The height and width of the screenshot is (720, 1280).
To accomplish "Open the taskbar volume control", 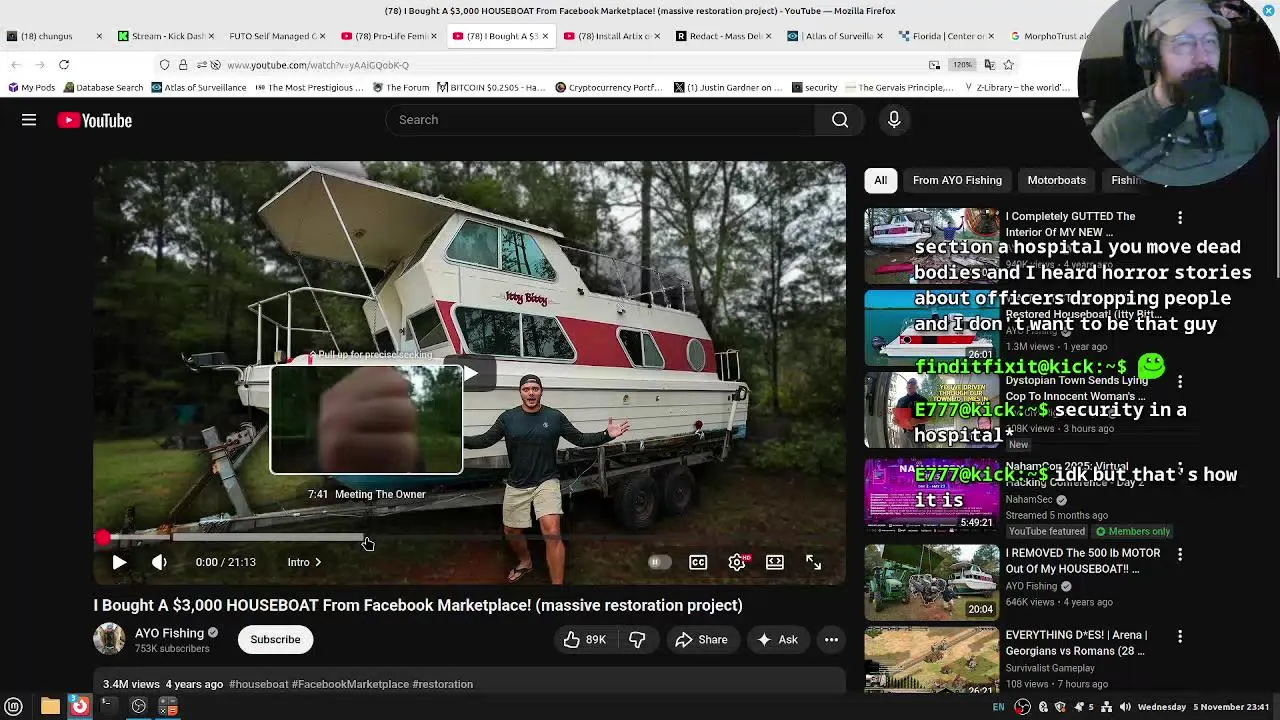I will point(1125,707).
